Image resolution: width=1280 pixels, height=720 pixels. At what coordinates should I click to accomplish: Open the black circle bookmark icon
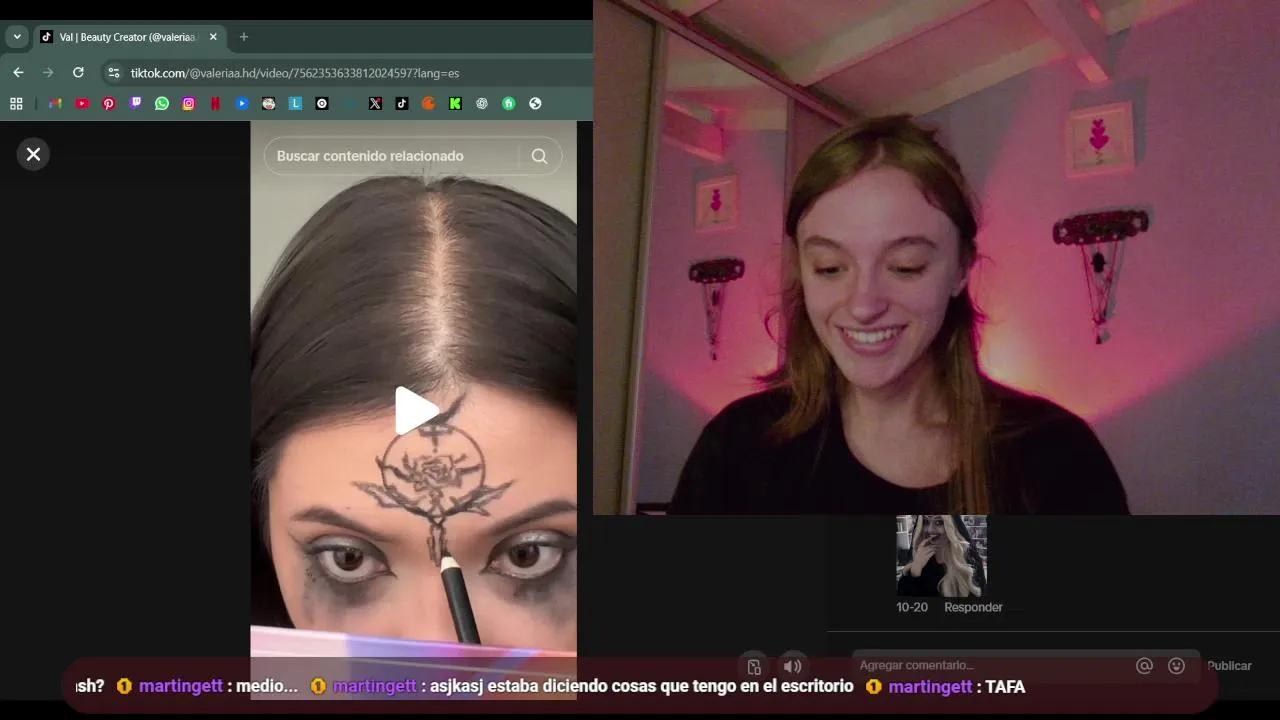point(322,103)
